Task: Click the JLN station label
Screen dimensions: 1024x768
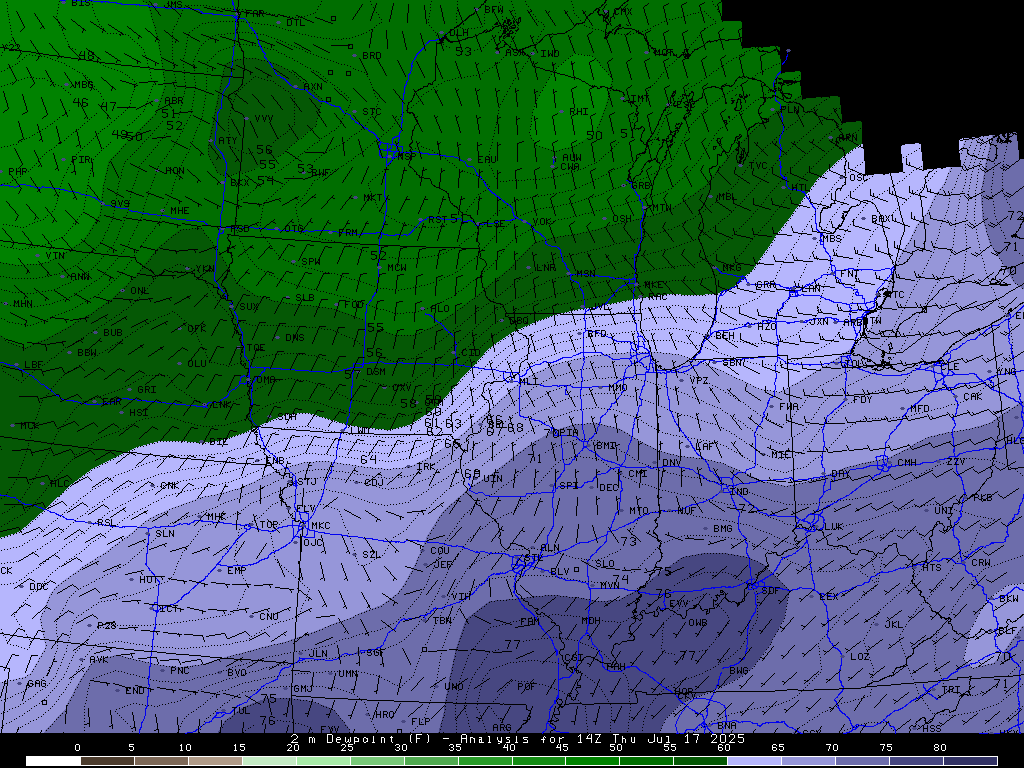Action: pyautogui.click(x=318, y=654)
